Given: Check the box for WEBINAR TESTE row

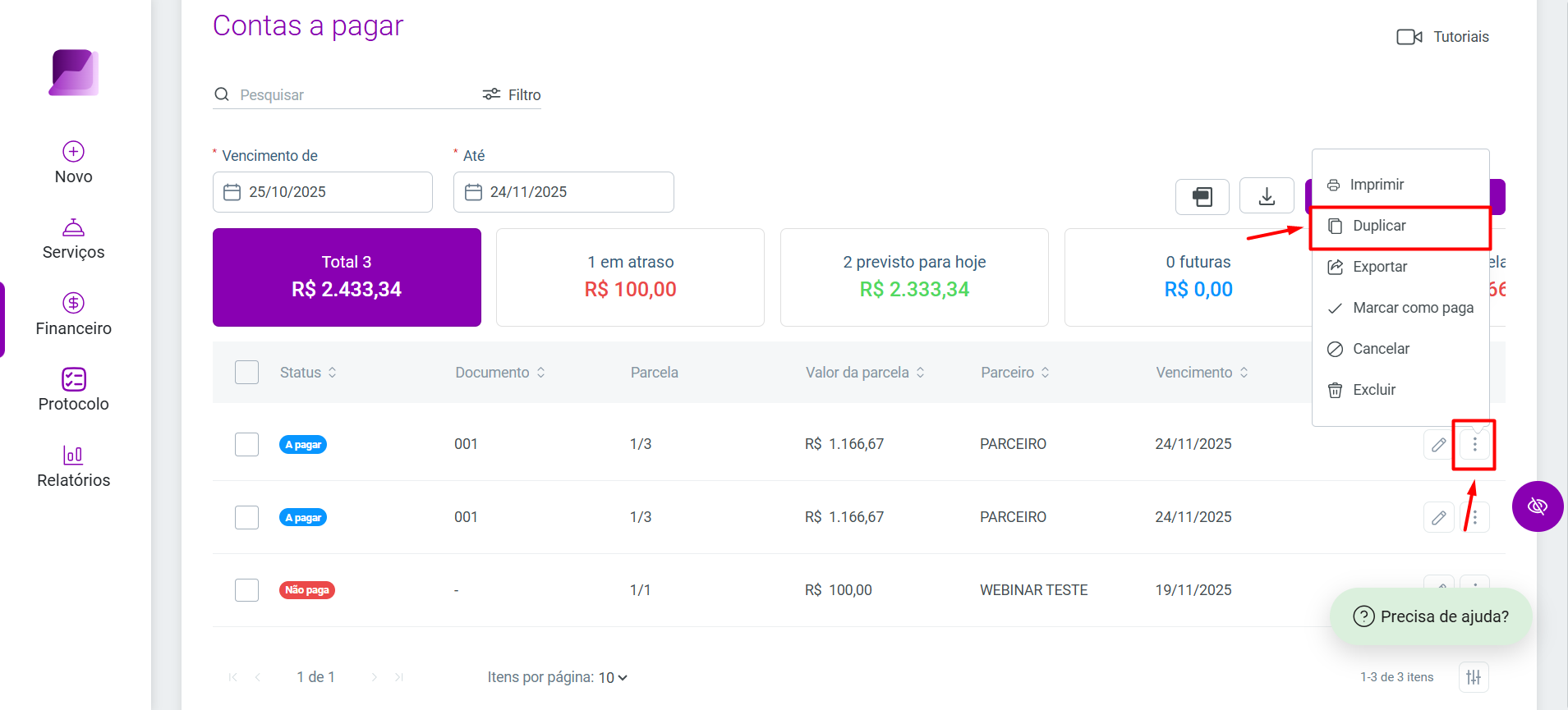Looking at the screenshot, I should [246, 590].
